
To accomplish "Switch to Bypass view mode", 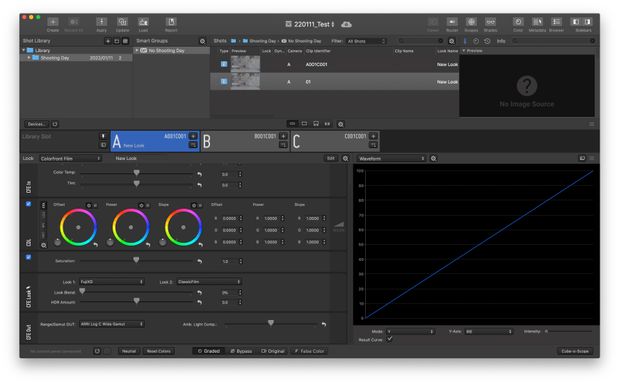I will (x=241, y=351).
